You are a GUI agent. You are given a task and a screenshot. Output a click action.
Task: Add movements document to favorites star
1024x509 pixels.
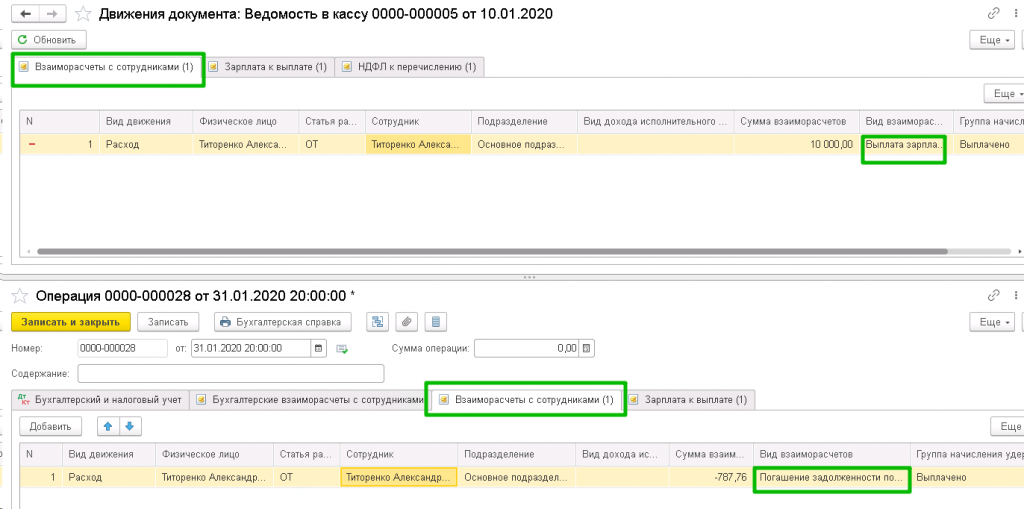pos(84,15)
